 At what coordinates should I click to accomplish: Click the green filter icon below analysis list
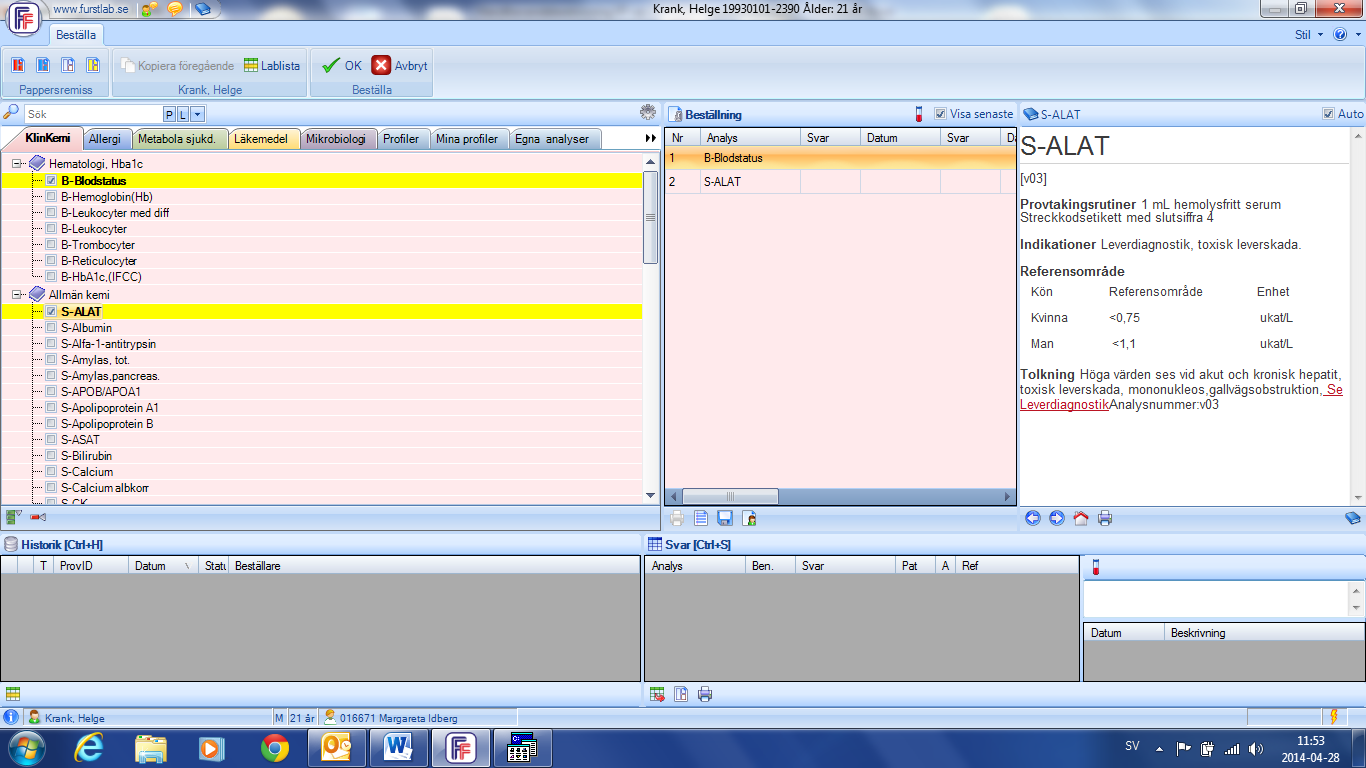click(x=13, y=517)
